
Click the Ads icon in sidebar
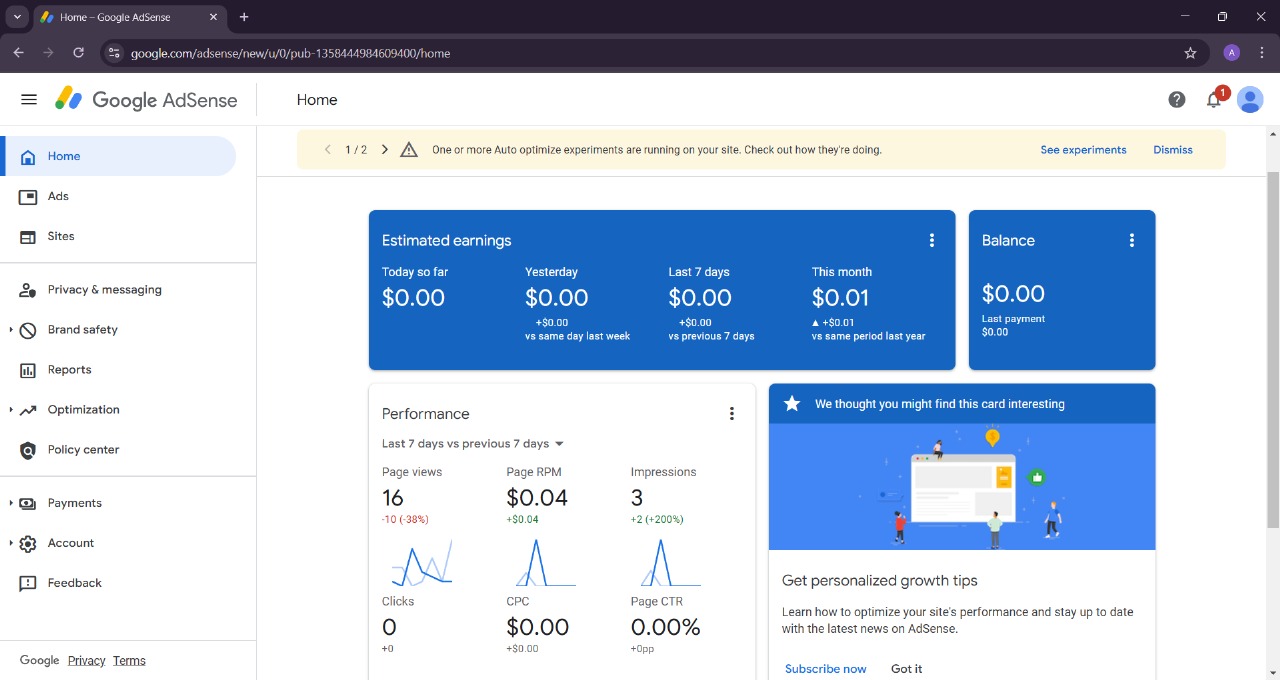[x=28, y=197]
